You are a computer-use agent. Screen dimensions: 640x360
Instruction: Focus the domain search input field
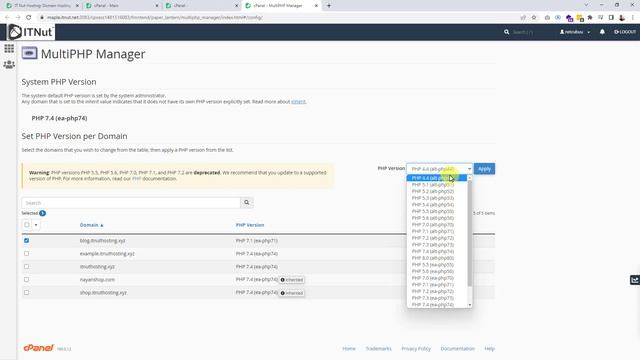131,202
